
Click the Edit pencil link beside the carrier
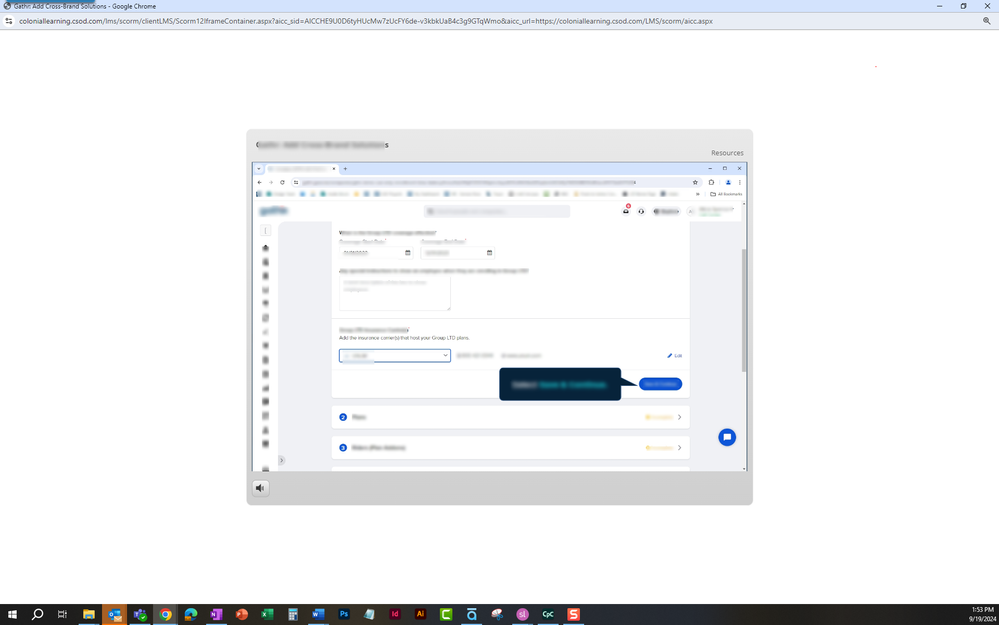[675, 356]
